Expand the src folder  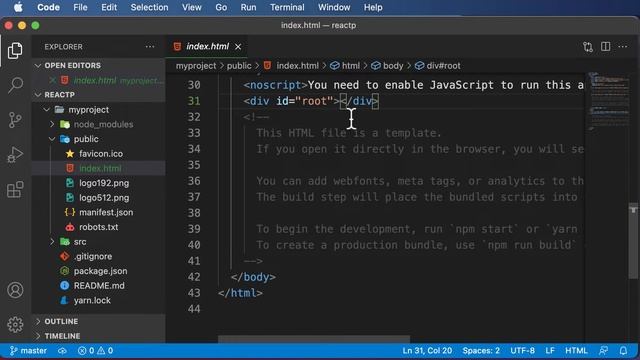click(52, 242)
